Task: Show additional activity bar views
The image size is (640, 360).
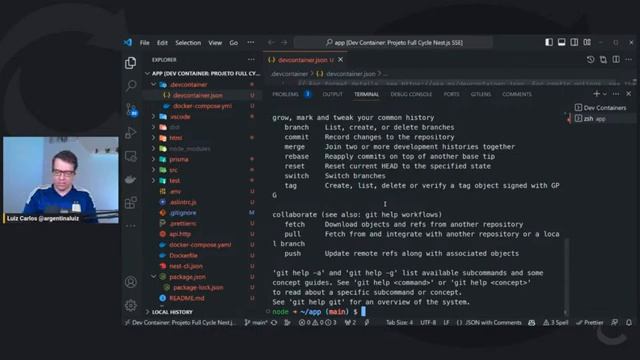Action: [131, 226]
